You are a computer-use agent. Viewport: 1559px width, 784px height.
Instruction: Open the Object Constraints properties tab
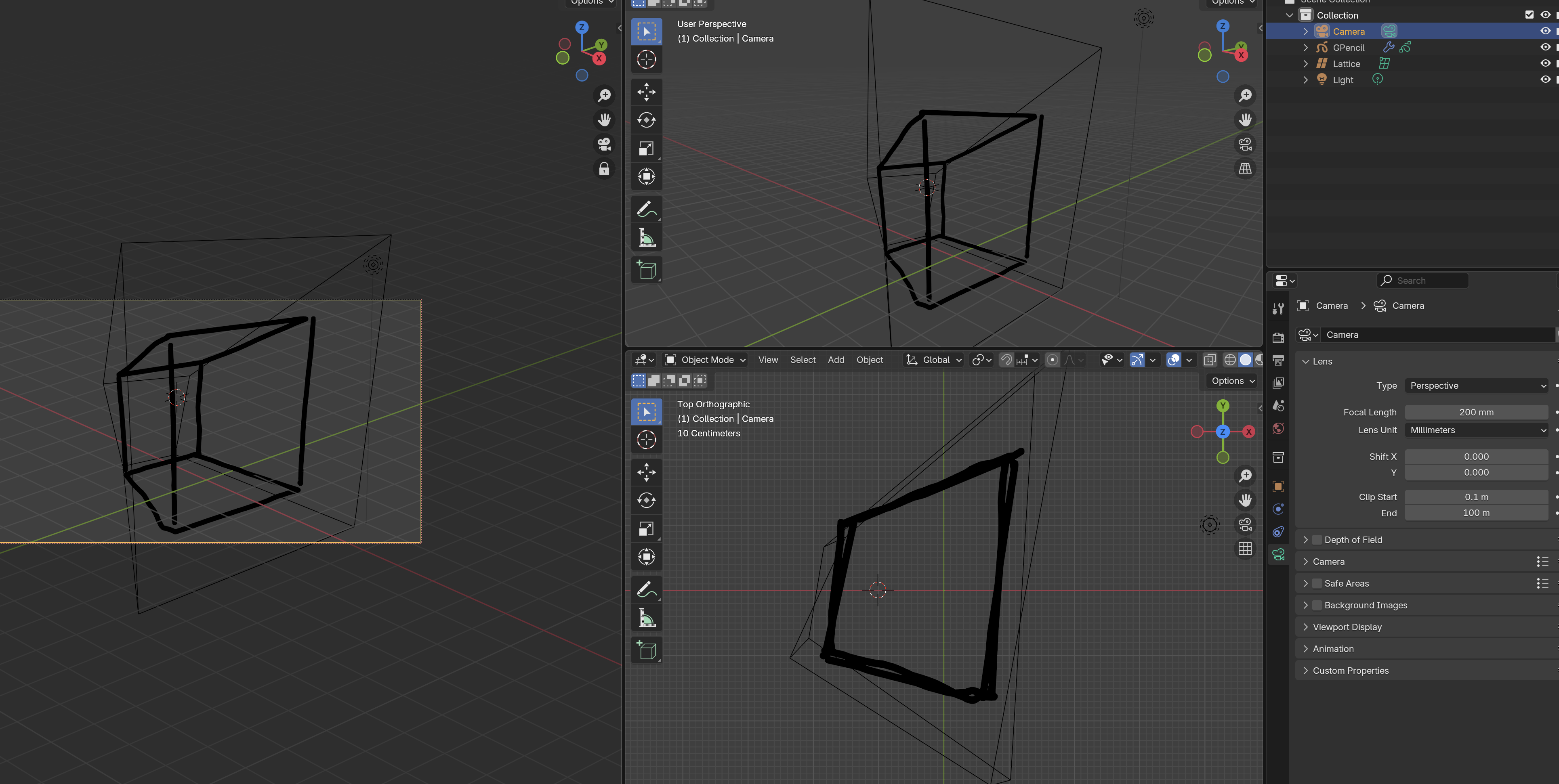point(1278,532)
